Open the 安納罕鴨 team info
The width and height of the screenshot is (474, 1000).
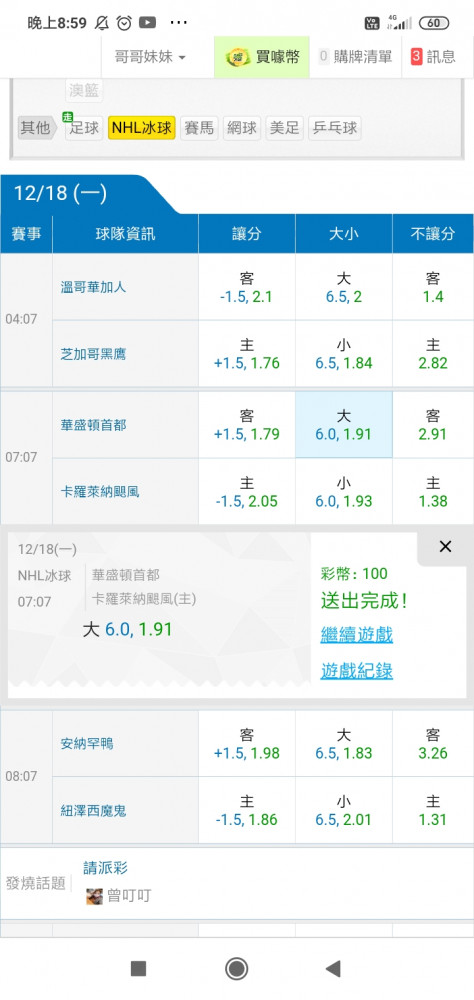click(87, 743)
